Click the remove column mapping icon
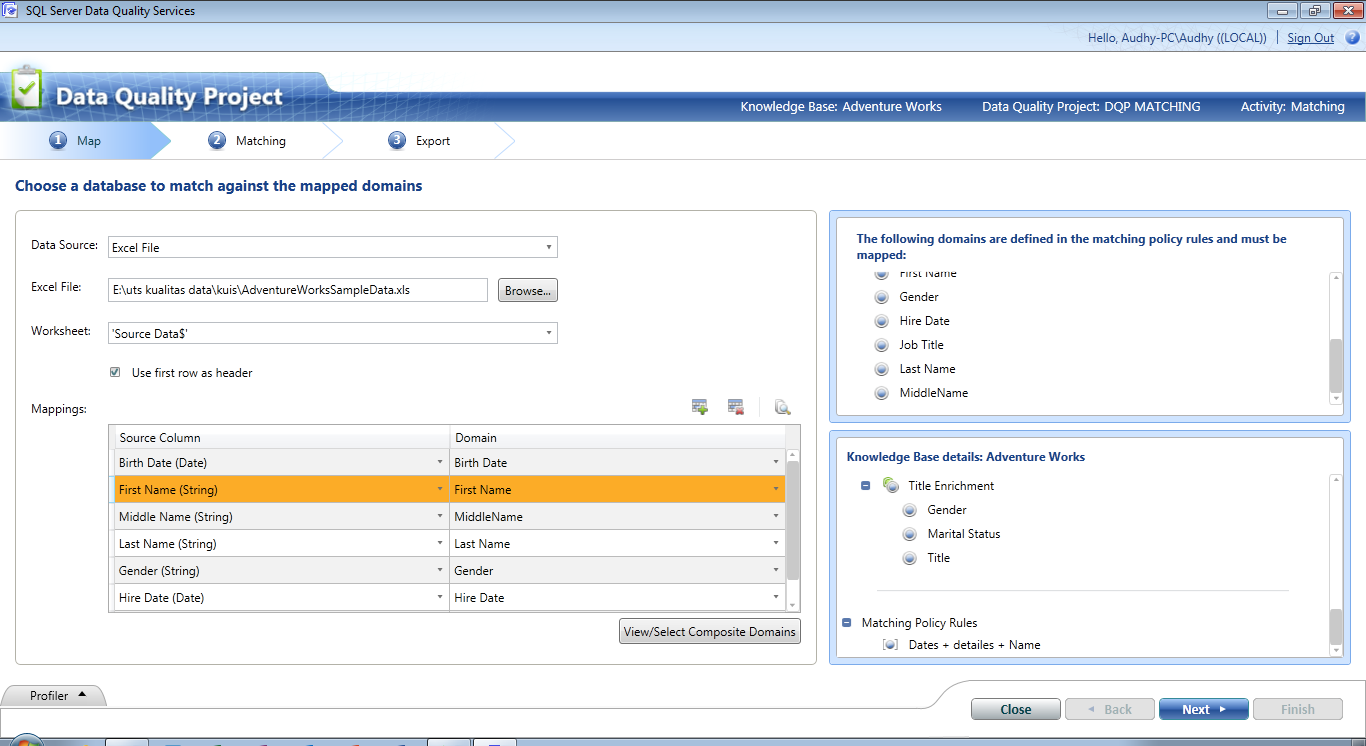The width and height of the screenshot is (1366, 746). pyautogui.click(x=735, y=406)
